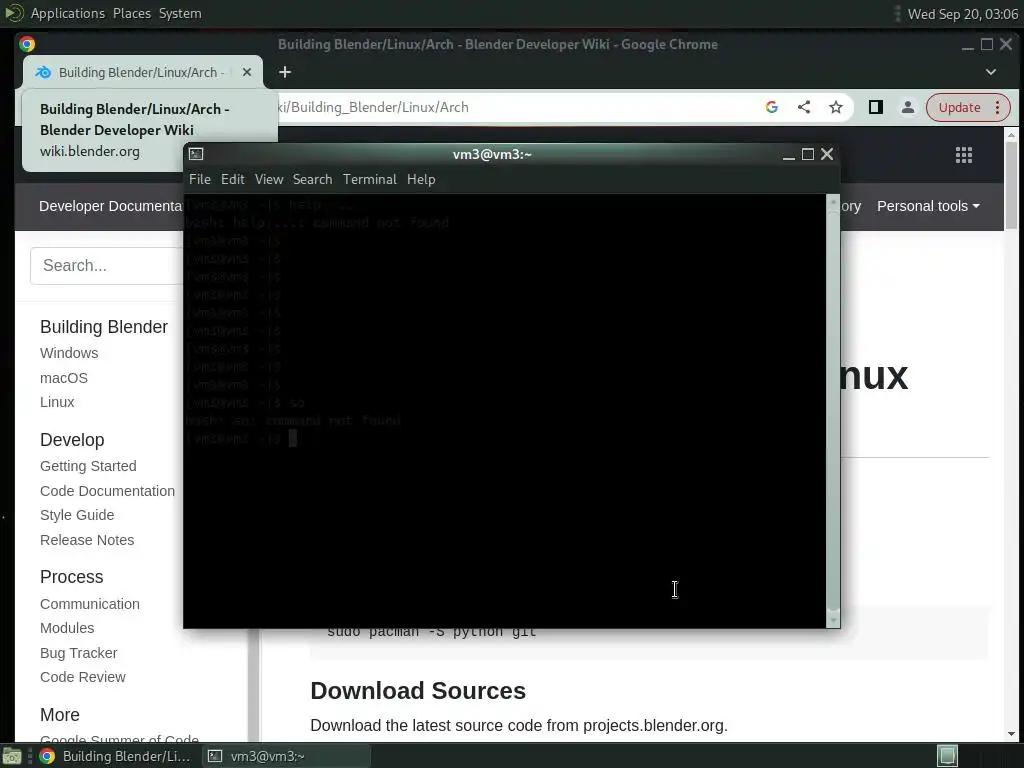
Task: Click the Process sidebar heading
Action: click(x=72, y=577)
